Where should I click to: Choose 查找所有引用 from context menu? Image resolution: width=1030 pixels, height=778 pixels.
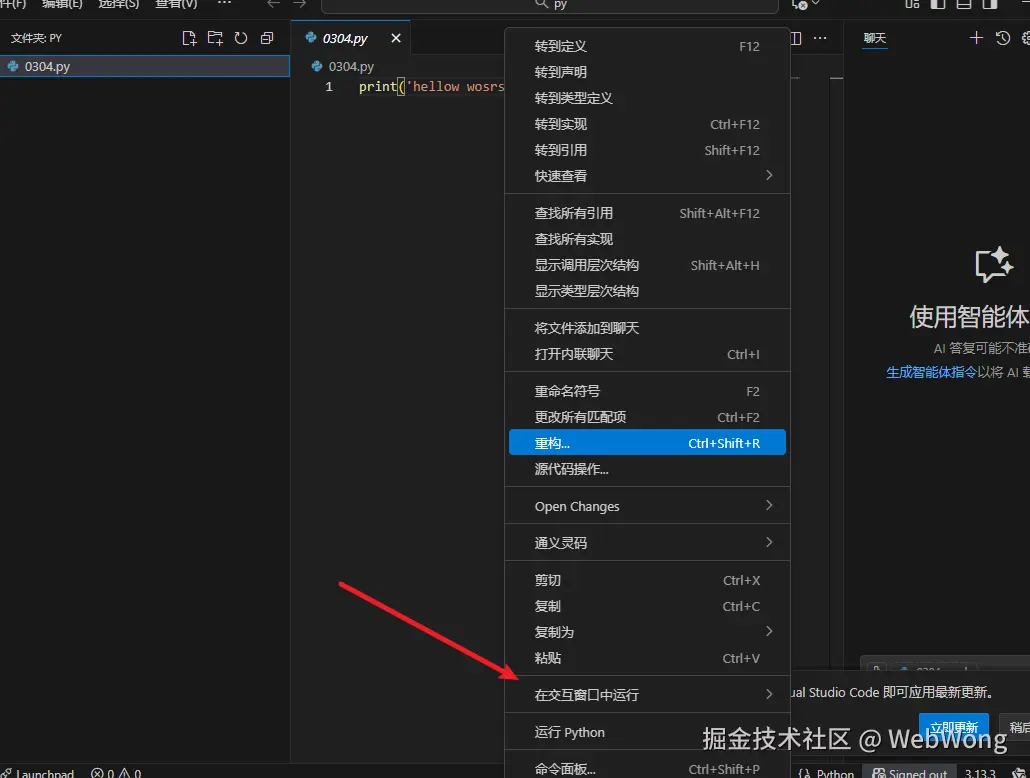click(x=647, y=213)
